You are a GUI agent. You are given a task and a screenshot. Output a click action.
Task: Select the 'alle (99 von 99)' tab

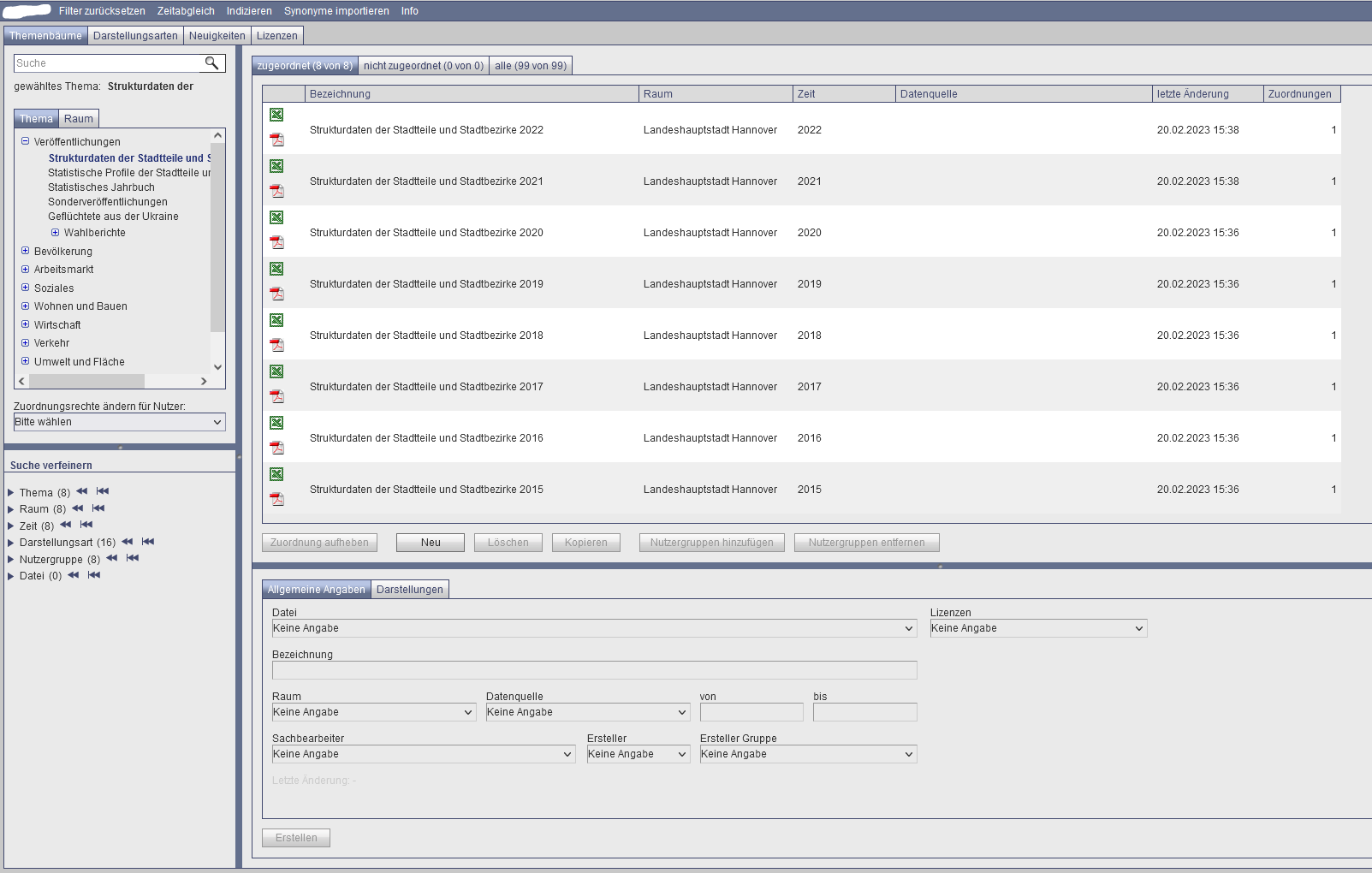(x=530, y=66)
